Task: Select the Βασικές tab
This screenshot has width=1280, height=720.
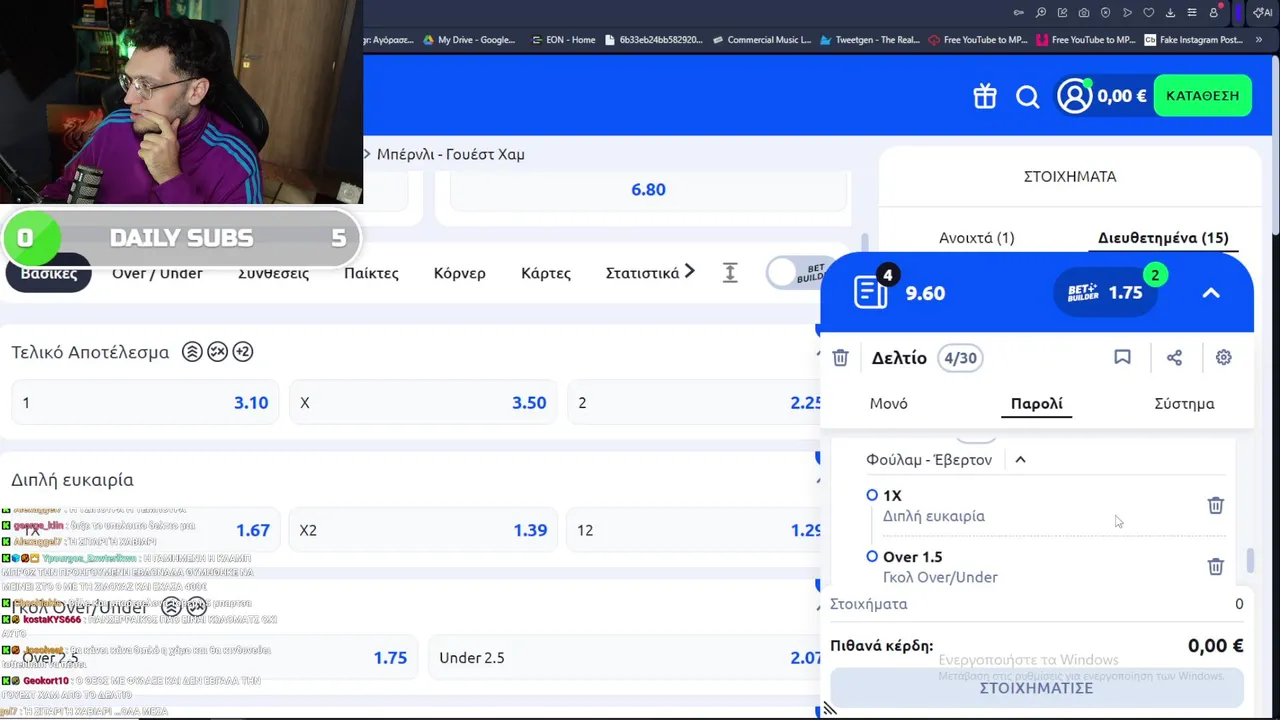Action: (x=49, y=273)
